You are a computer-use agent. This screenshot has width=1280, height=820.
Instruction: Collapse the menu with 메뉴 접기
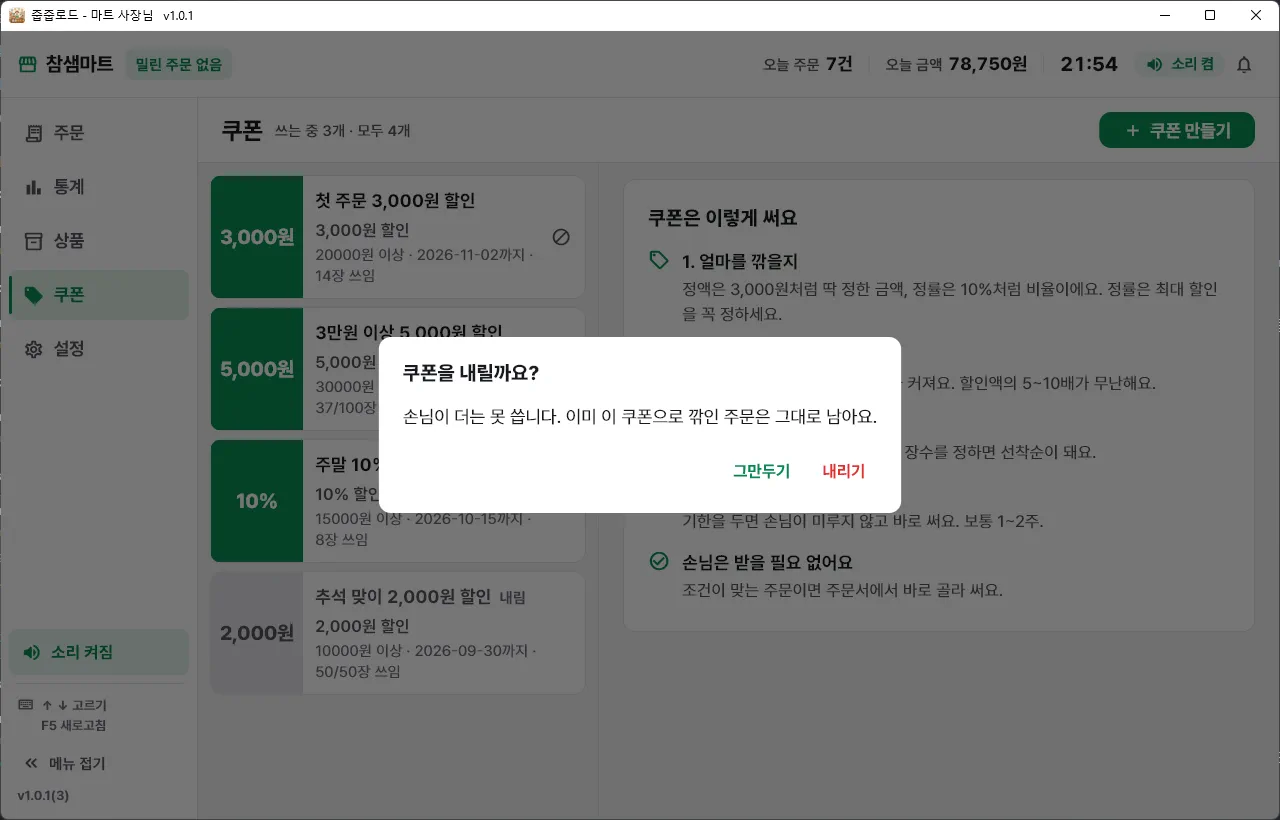coord(65,763)
